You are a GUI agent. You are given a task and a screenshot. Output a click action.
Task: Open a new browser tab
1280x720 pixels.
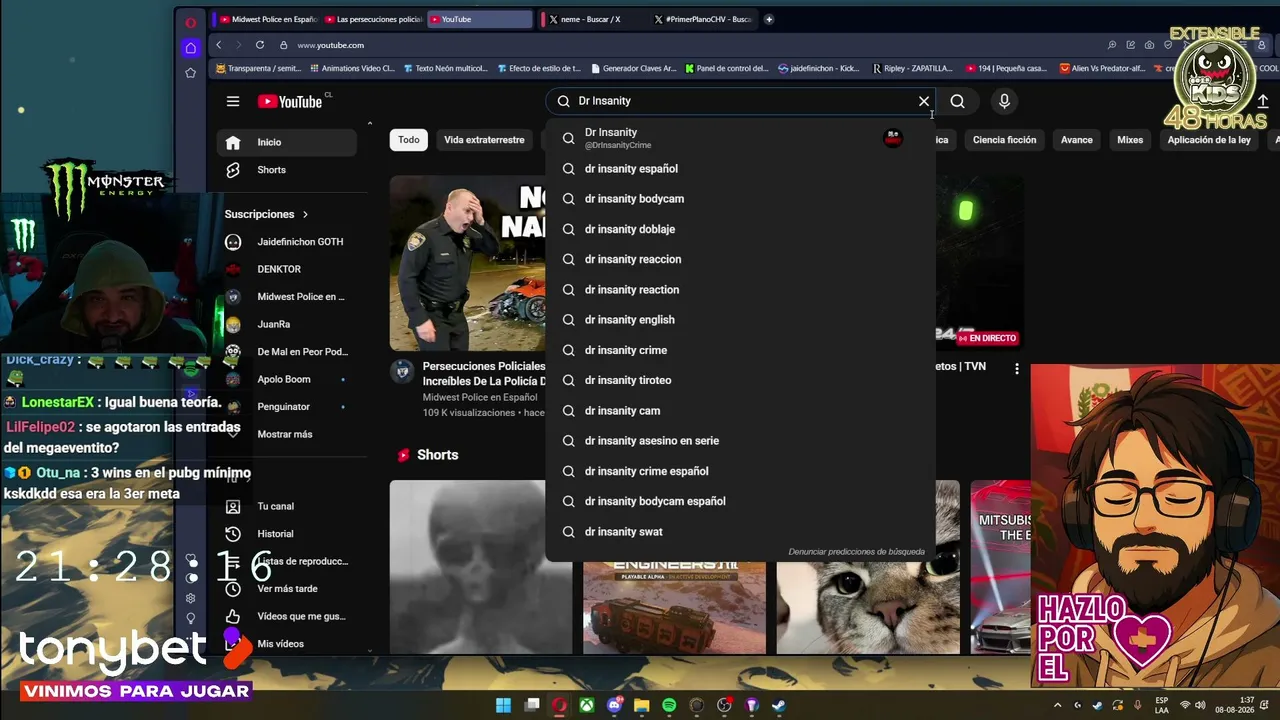point(769,19)
